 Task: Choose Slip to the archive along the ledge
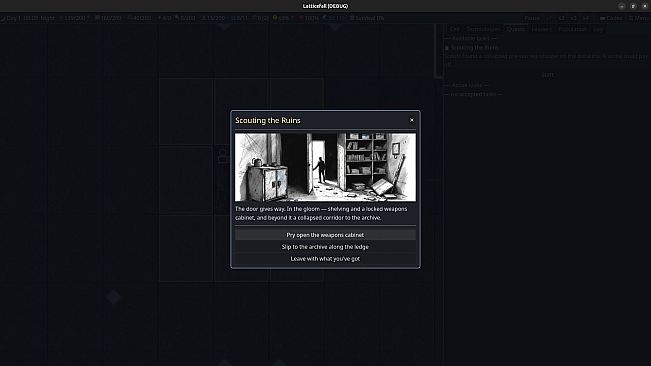[x=325, y=247]
